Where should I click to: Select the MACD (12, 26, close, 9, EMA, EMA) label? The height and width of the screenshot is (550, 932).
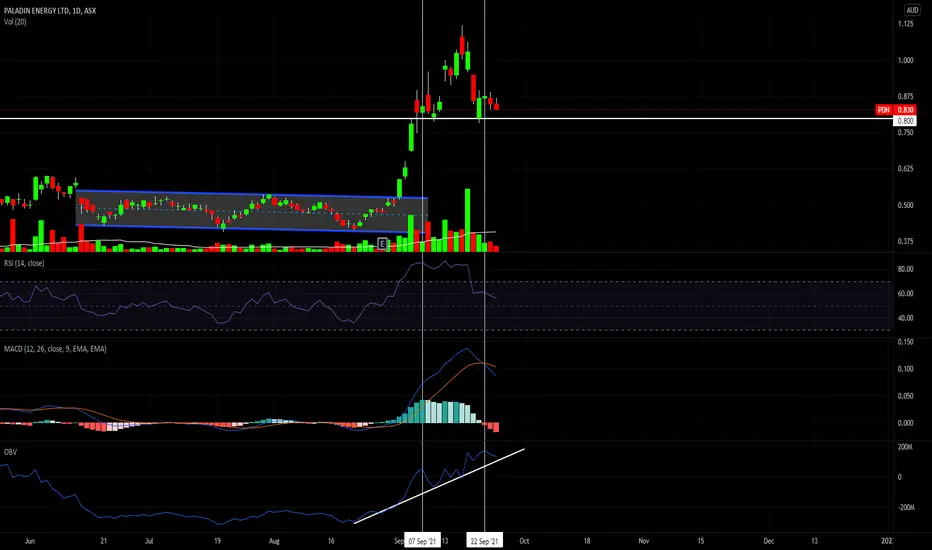click(55, 348)
